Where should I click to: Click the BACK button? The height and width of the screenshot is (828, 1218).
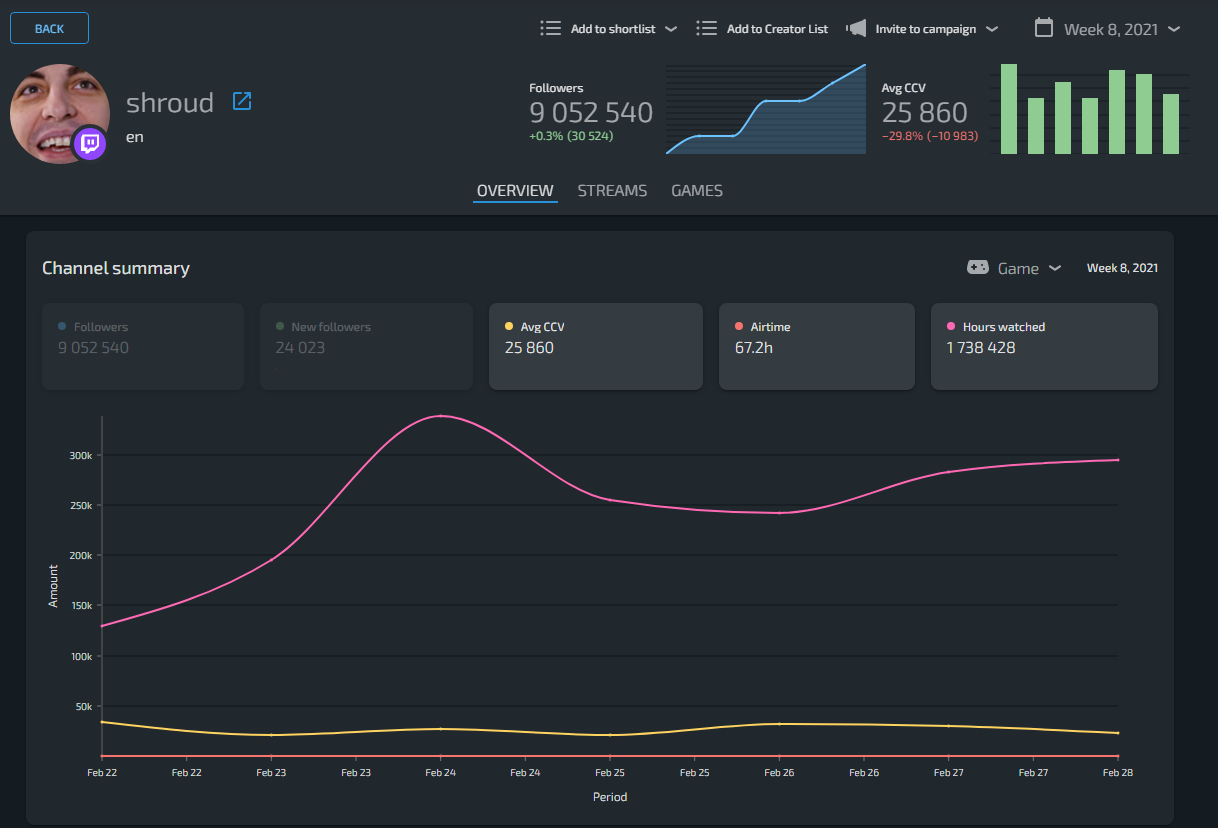(x=49, y=28)
